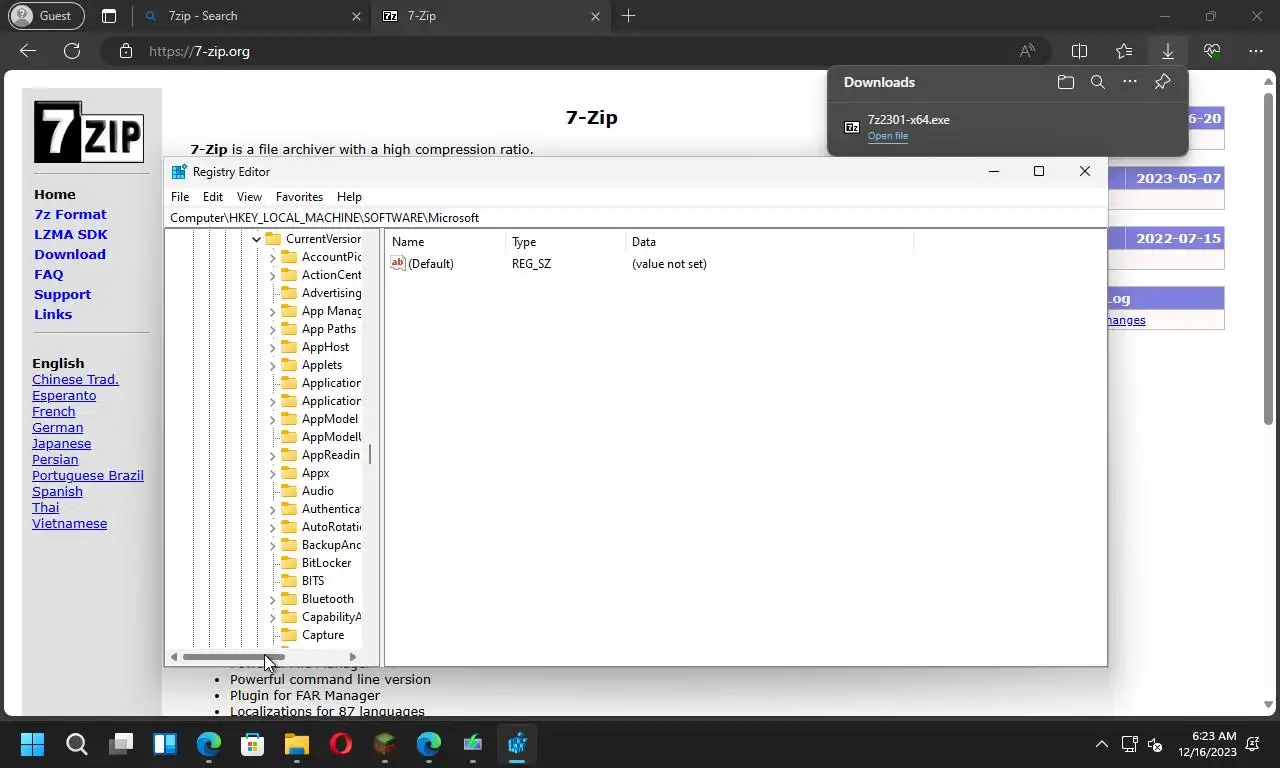Open the browser essentials heart icon
This screenshot has width=1280, height=768.
tap(1211, 51)
